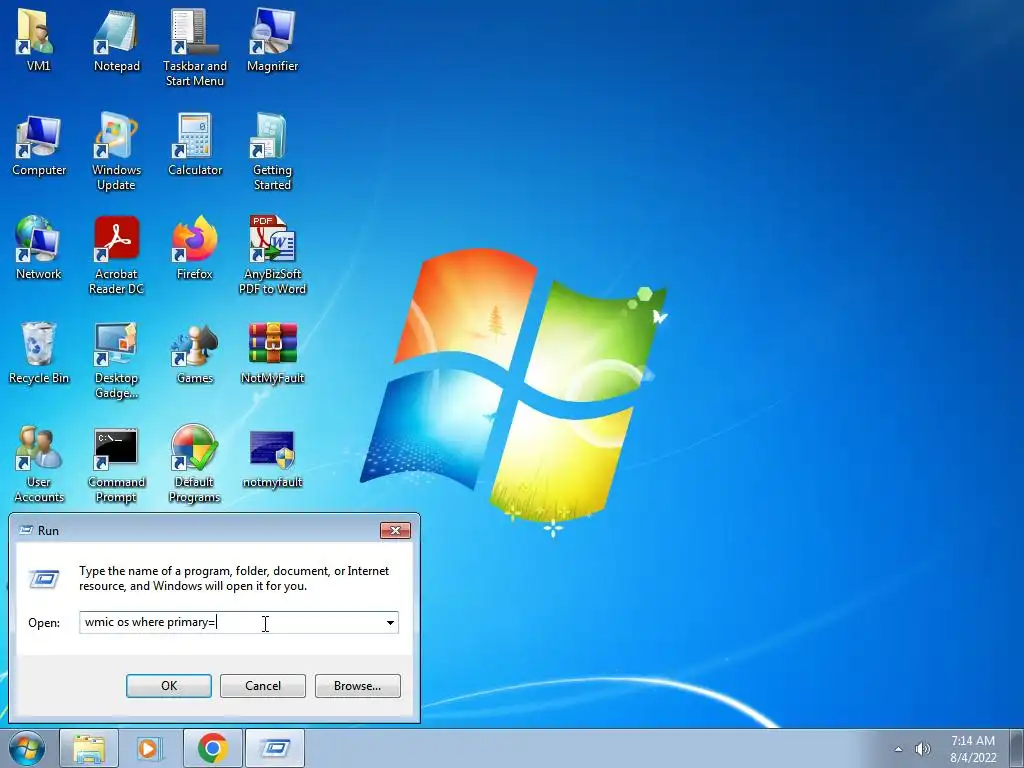This screenshot has height=768, width=1024.
Task: Select the User Accounts shortcut
Action: (39, 464)
